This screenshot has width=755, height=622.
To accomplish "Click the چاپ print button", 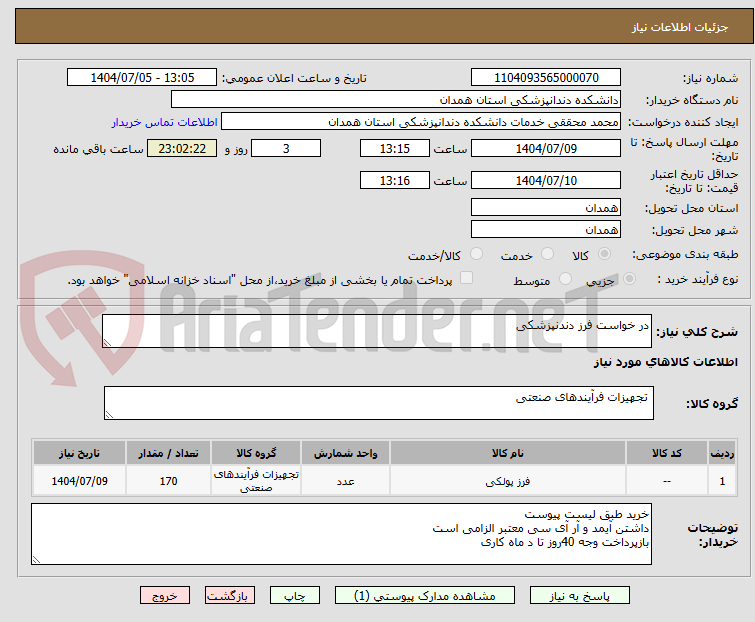I will [x=295, y=596].
